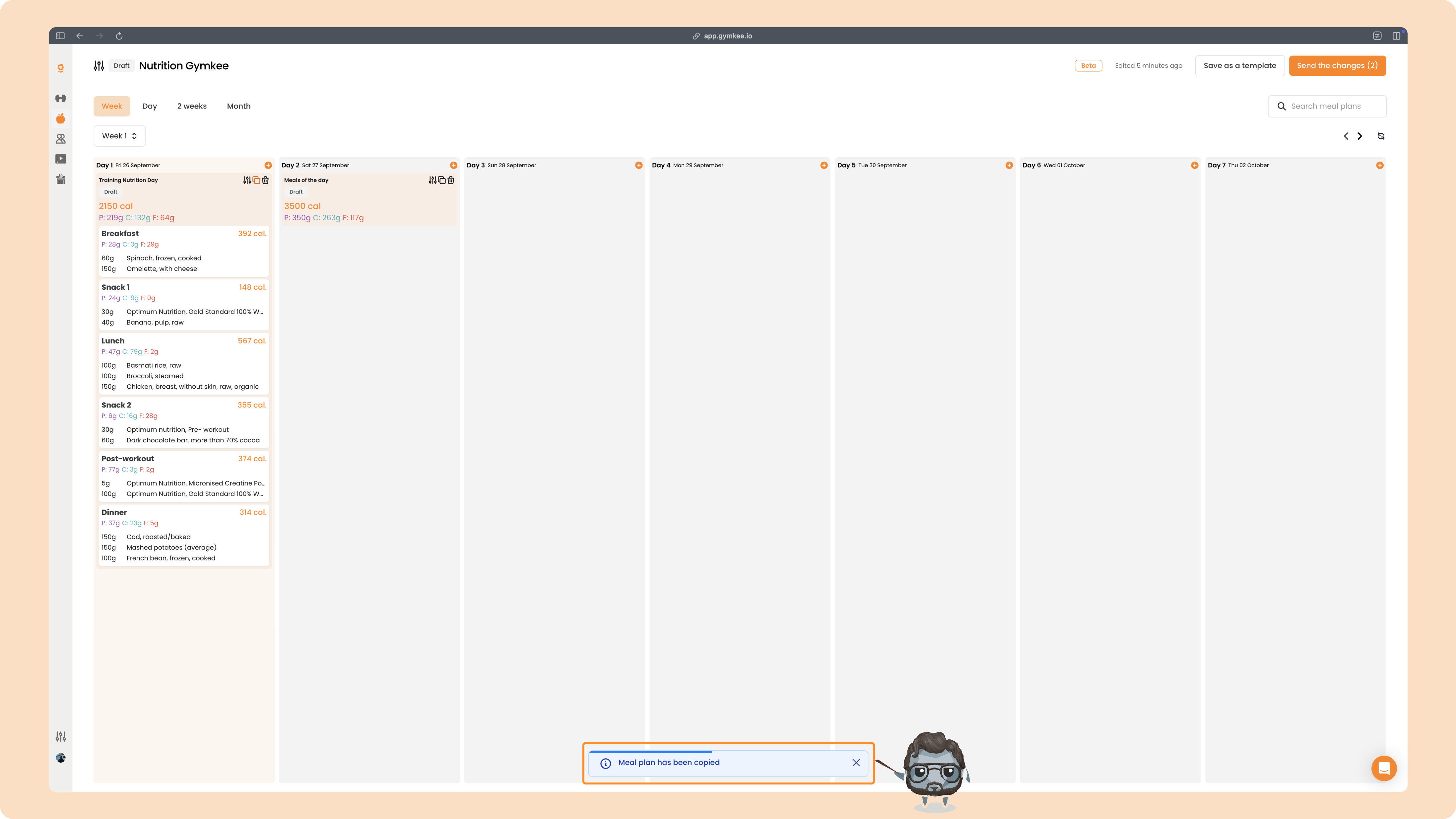Add a meal plan to Day 2
1456x819 pixels.
(453, 165)
